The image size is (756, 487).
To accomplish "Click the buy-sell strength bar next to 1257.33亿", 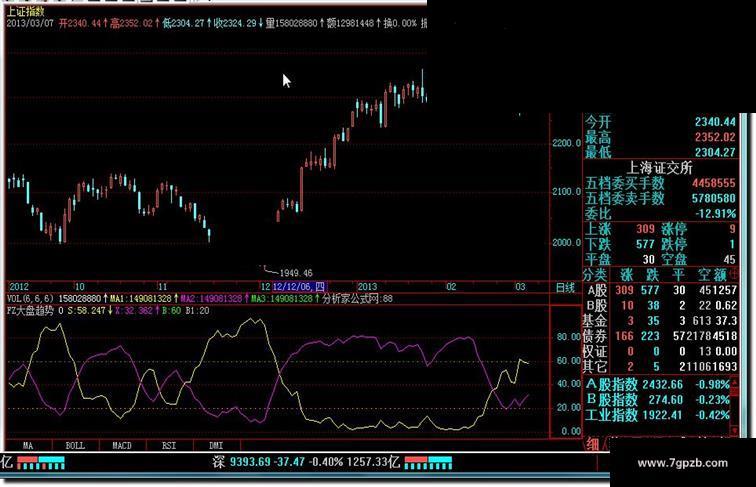I will 428,462.
